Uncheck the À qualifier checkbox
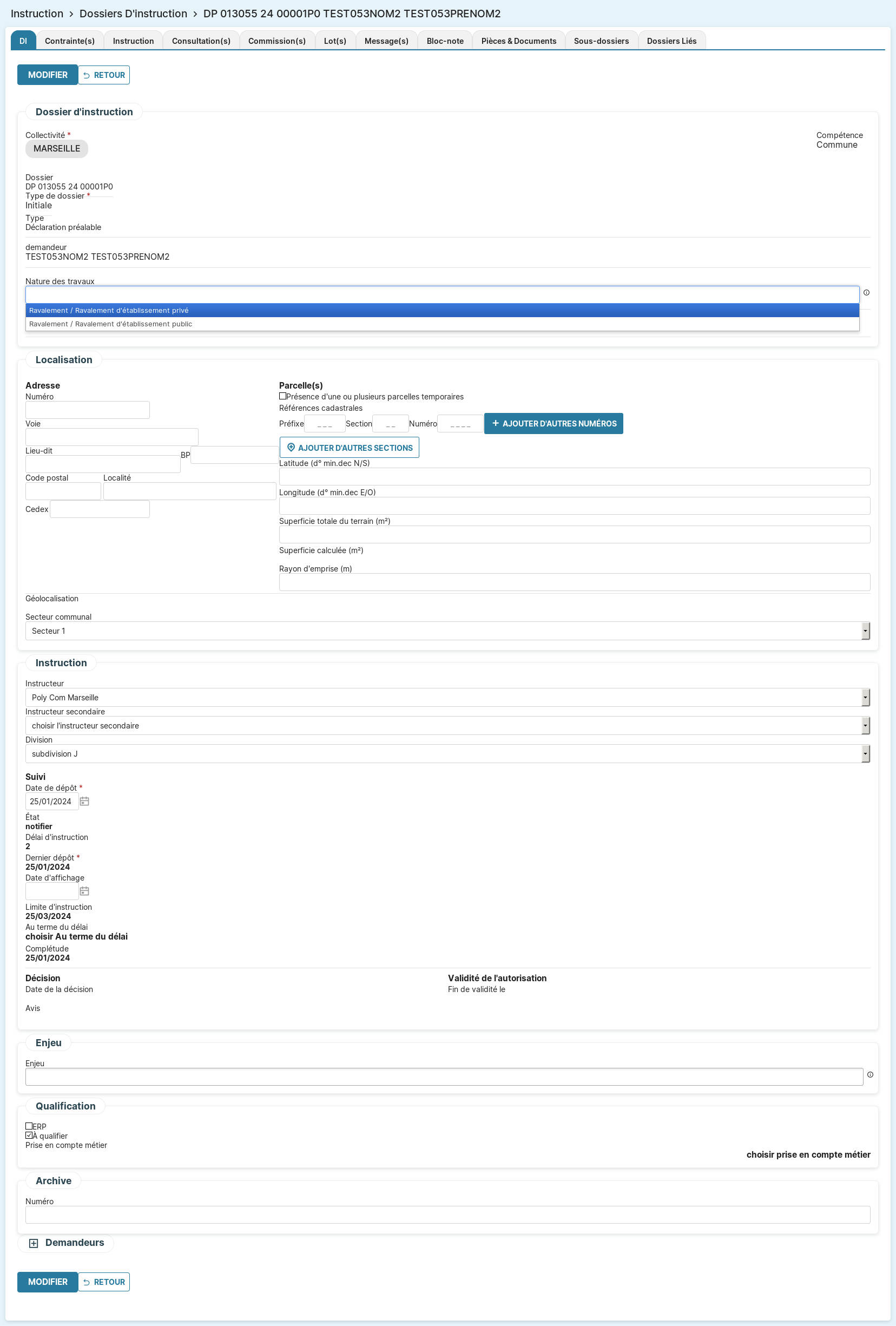This screenshot has height=1326, width=896. click(29, 1135)
